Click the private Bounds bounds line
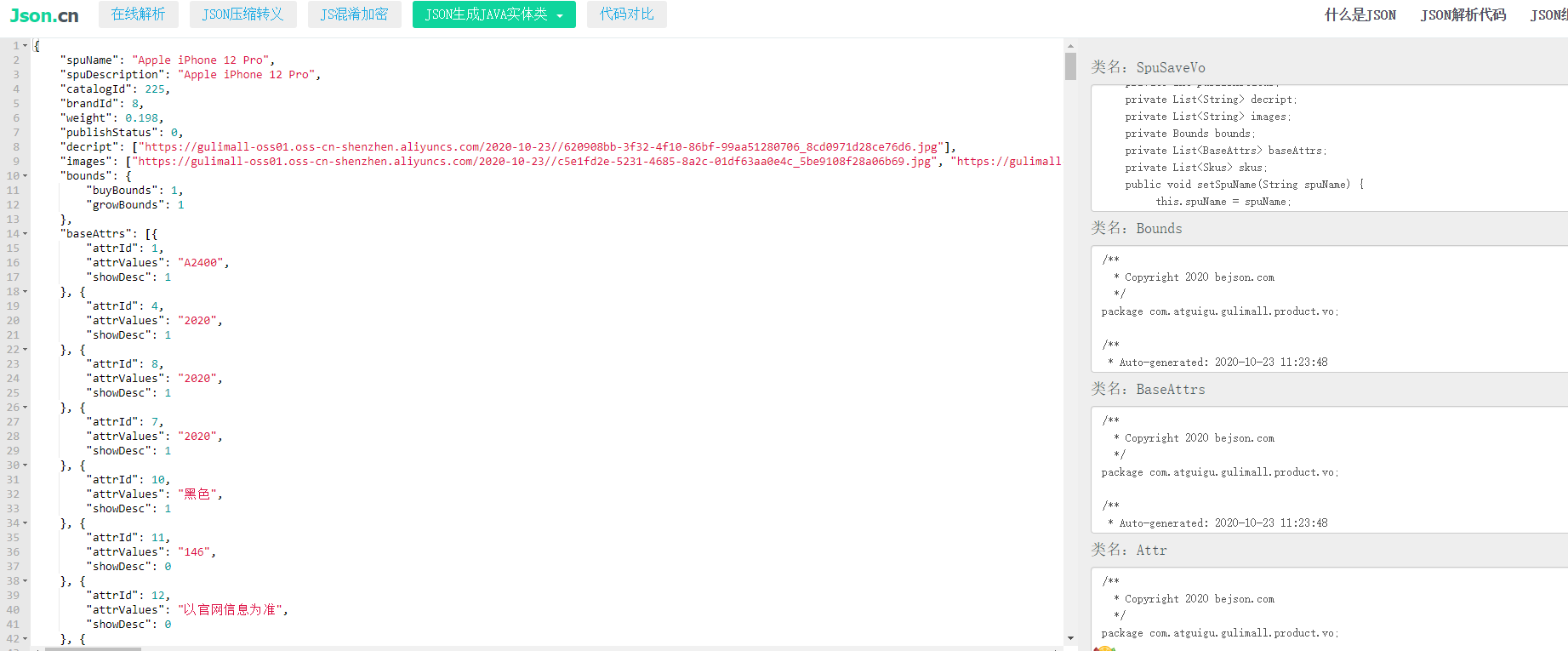Image resolution: width=1568 pixels, height=651 pixels. coord(1189,134)
